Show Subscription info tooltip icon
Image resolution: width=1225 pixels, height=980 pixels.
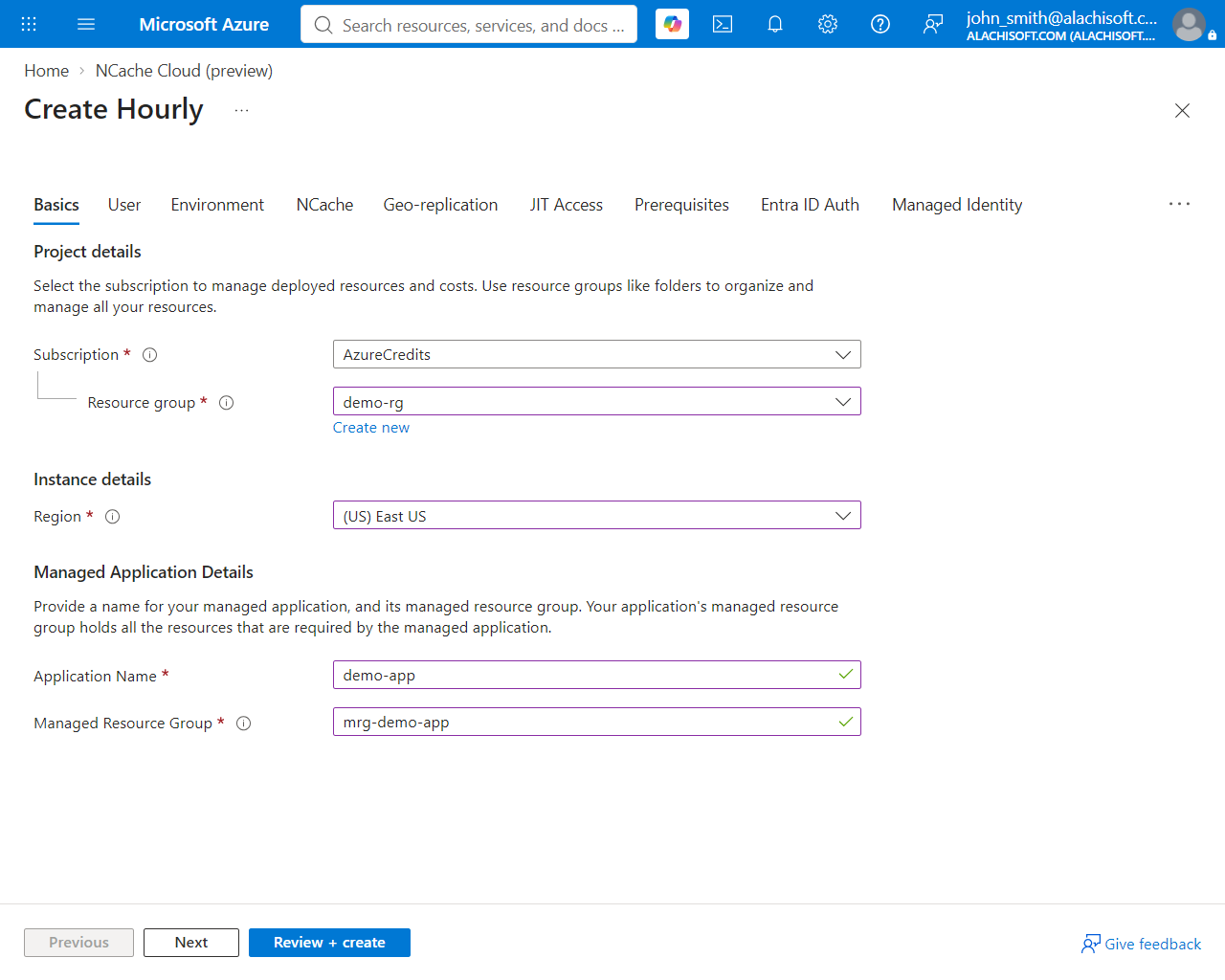coord(150,355)
